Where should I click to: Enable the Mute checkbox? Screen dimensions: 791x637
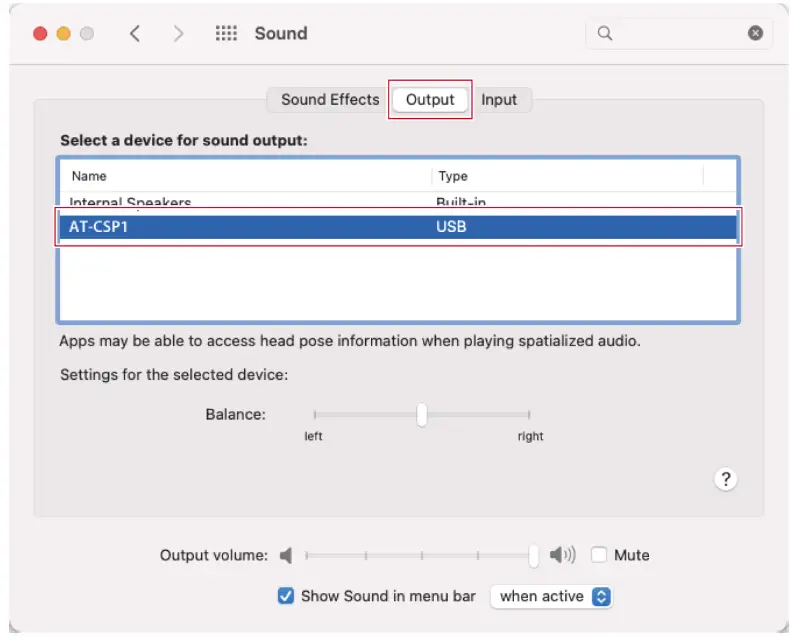[x=599, y=555]
